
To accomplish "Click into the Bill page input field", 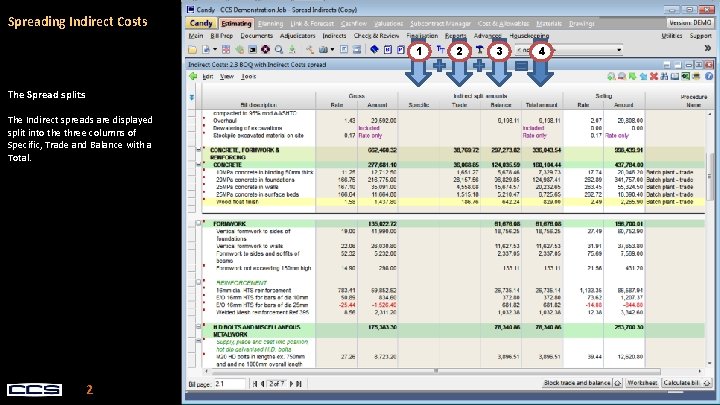I will [230, 383].
